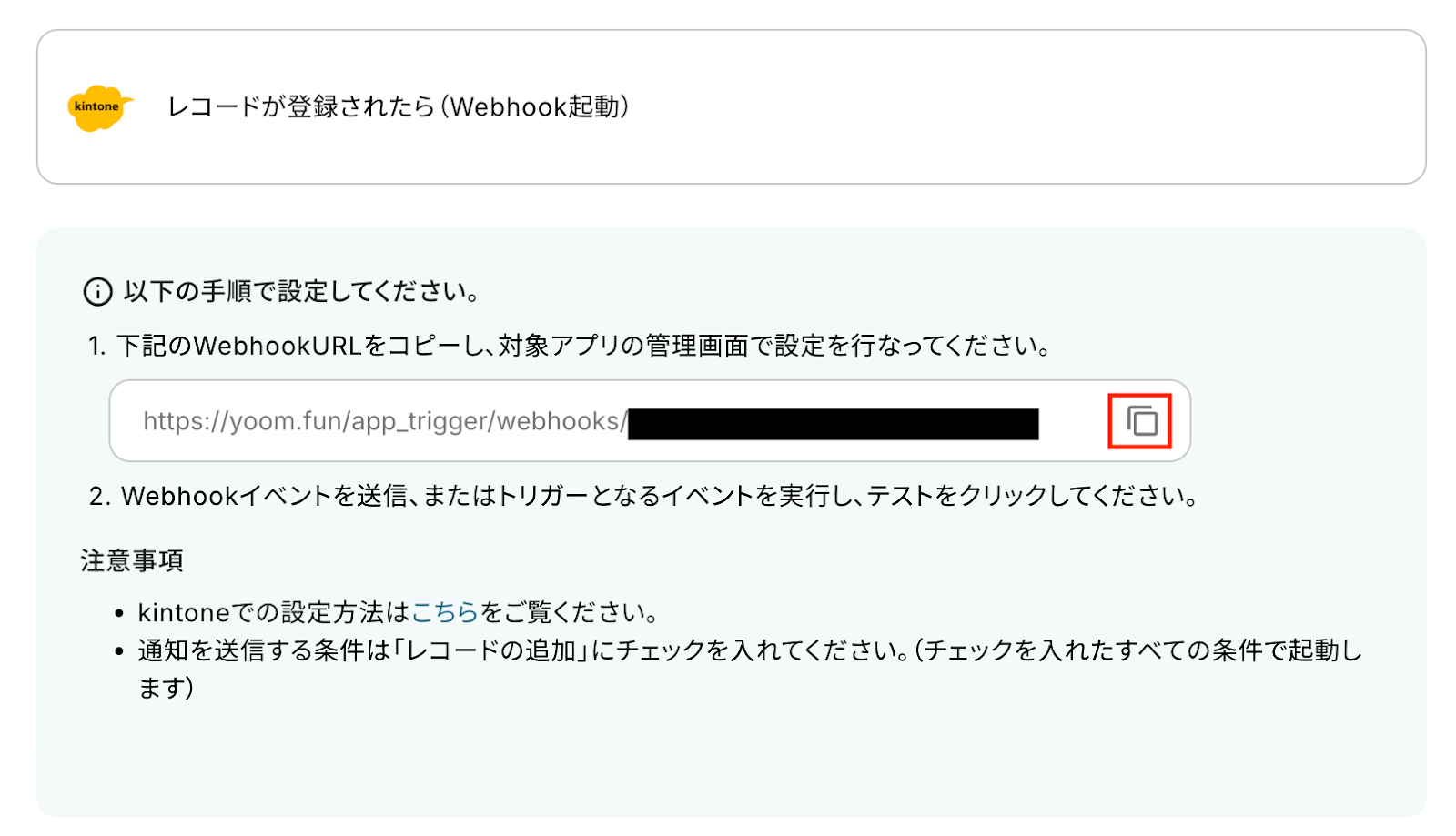Screen dimensions: 1456x836
Task: Click the kintoneでの設定方法は note text
Action: (x=399, y=612)
